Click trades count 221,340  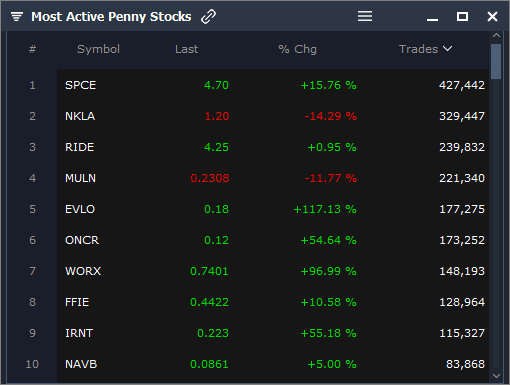click(x=462, y=178)
